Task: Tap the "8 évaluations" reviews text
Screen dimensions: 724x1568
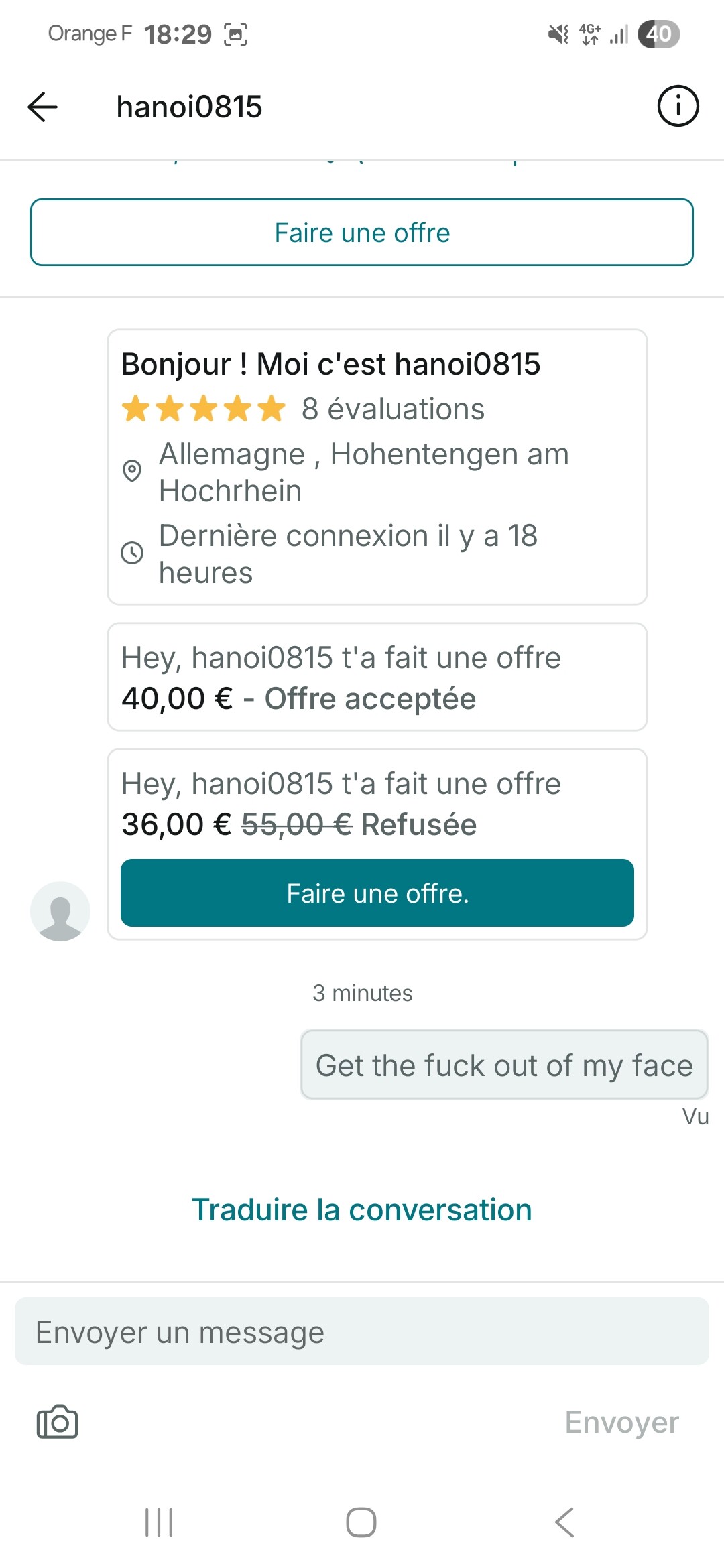Action: click(393, 409)
